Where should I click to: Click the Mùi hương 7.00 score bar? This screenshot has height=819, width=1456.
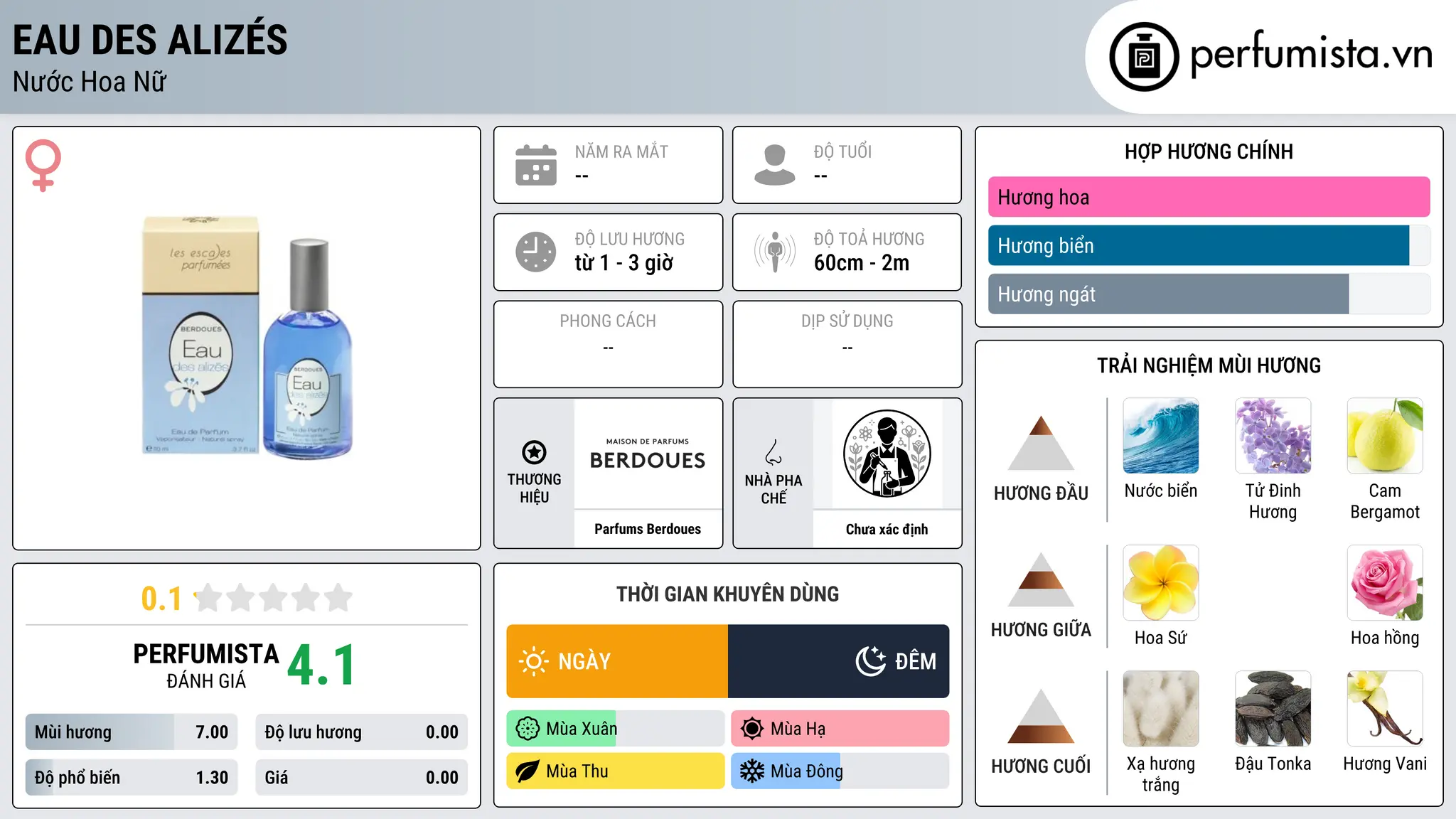point(132,732)
